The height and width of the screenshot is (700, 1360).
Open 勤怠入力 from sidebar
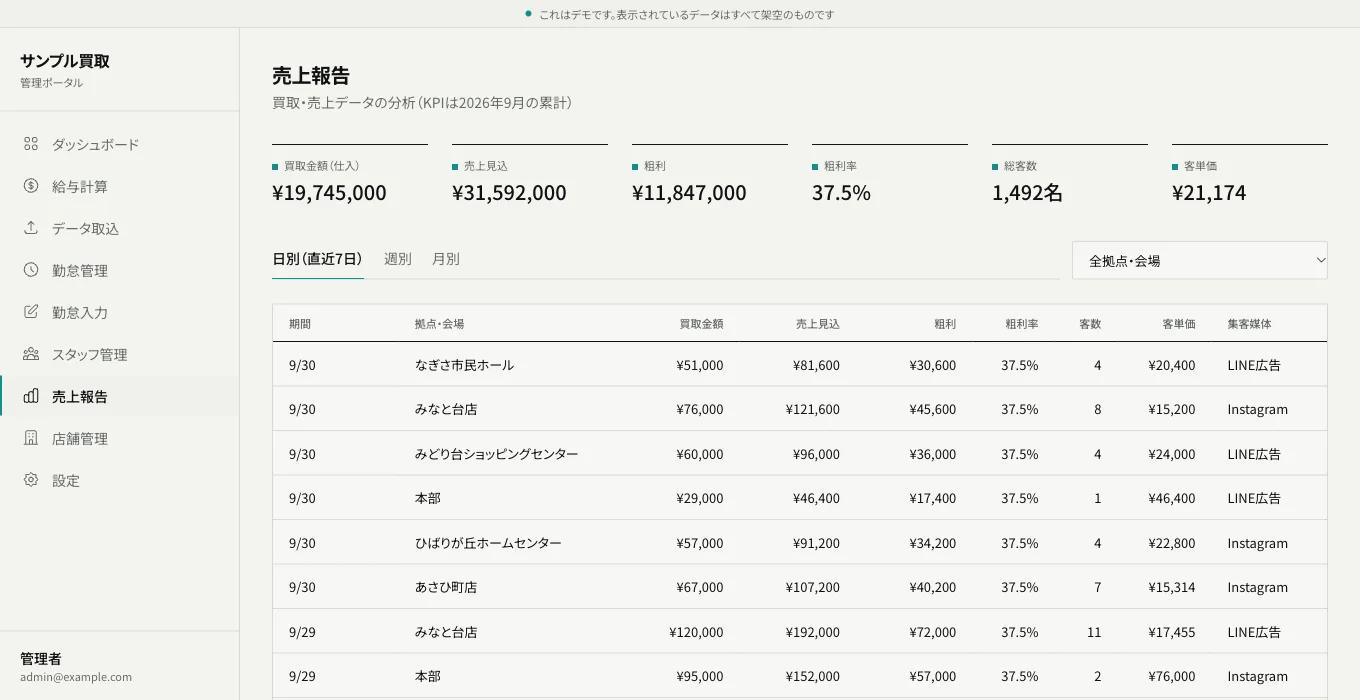click(x=120, y=312)
